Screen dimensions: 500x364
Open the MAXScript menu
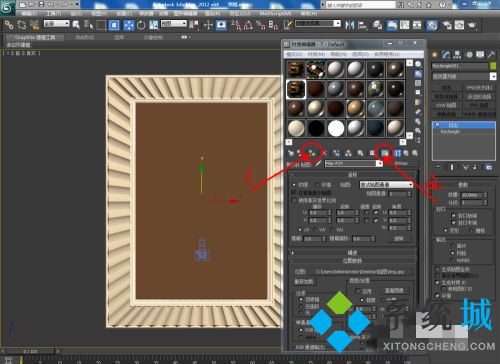(x=275, y=13)
